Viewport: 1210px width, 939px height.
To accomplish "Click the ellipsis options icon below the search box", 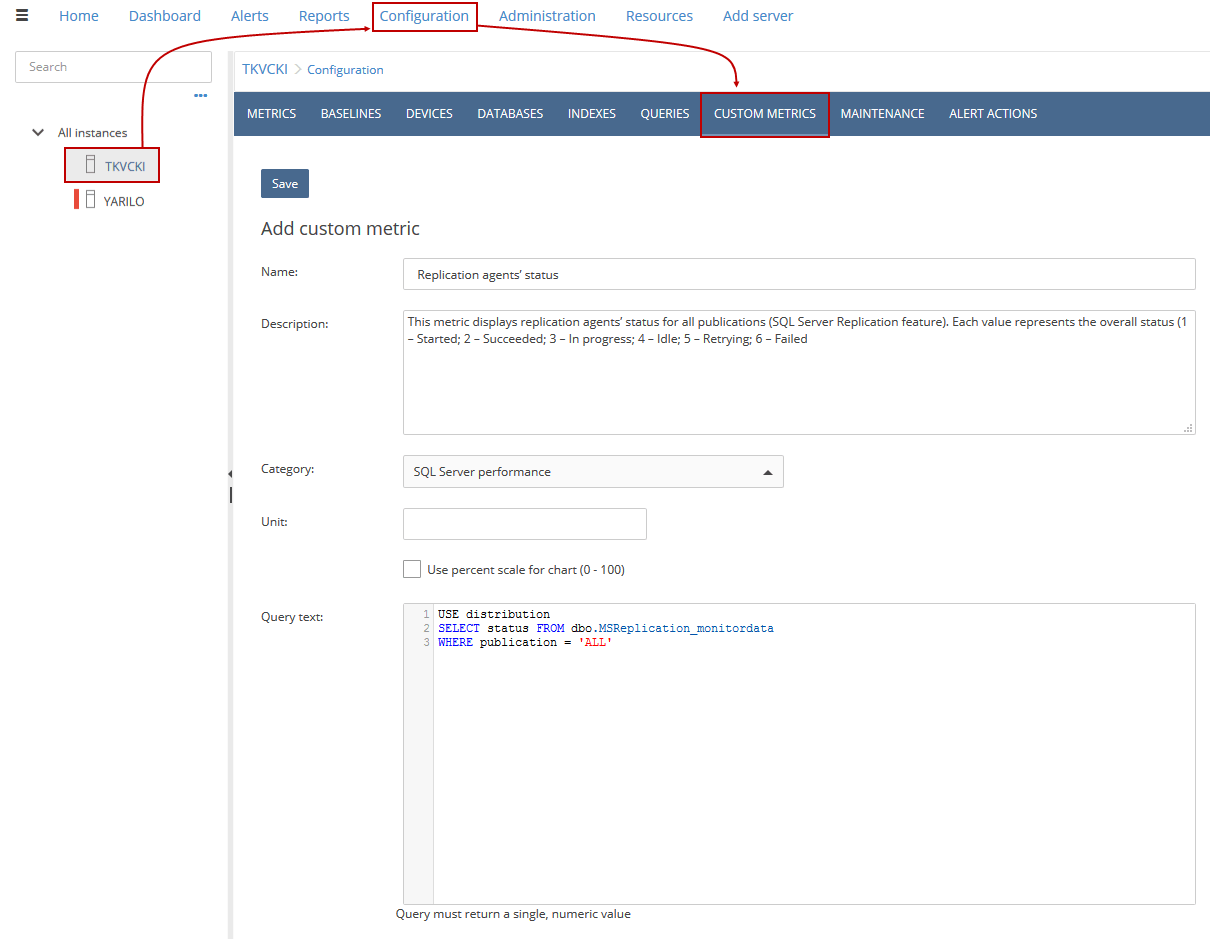I will click(x=200, y=95).
